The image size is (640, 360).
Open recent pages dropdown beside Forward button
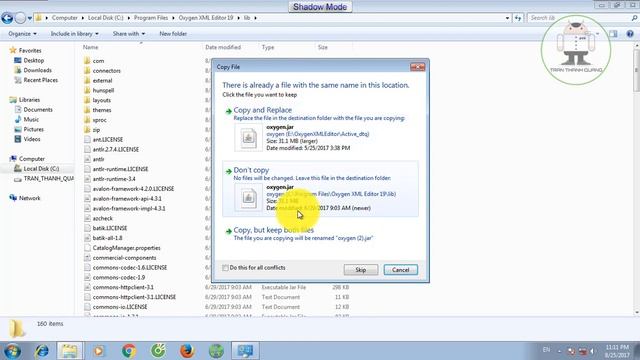pos(29,18)
